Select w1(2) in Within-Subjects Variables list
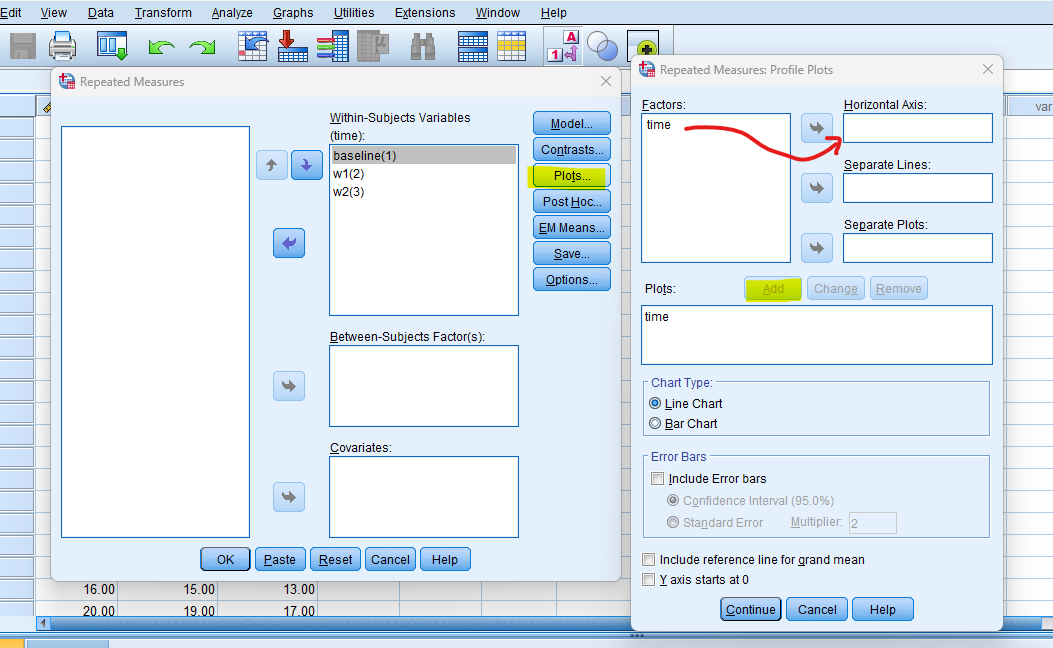The height and width of the screenshot is (648, 1053). pos(350,174)
